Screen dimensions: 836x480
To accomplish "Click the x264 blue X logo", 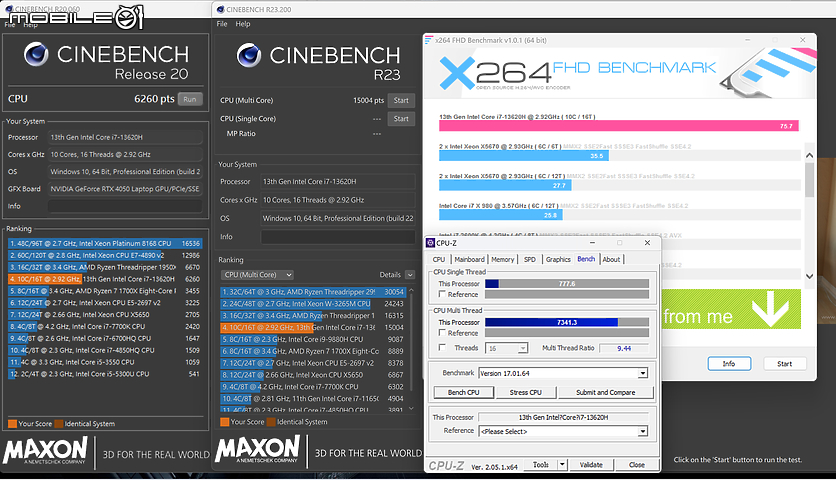I will [457, 73].
